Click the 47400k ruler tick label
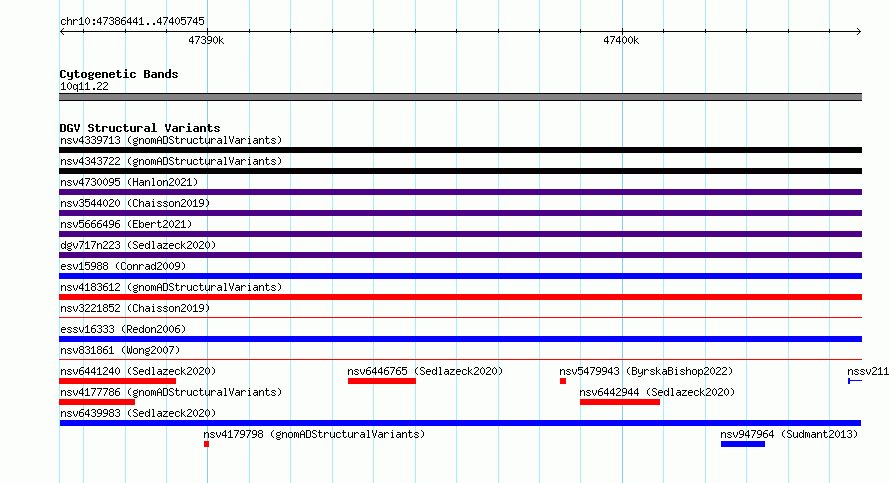 [621, 40]
